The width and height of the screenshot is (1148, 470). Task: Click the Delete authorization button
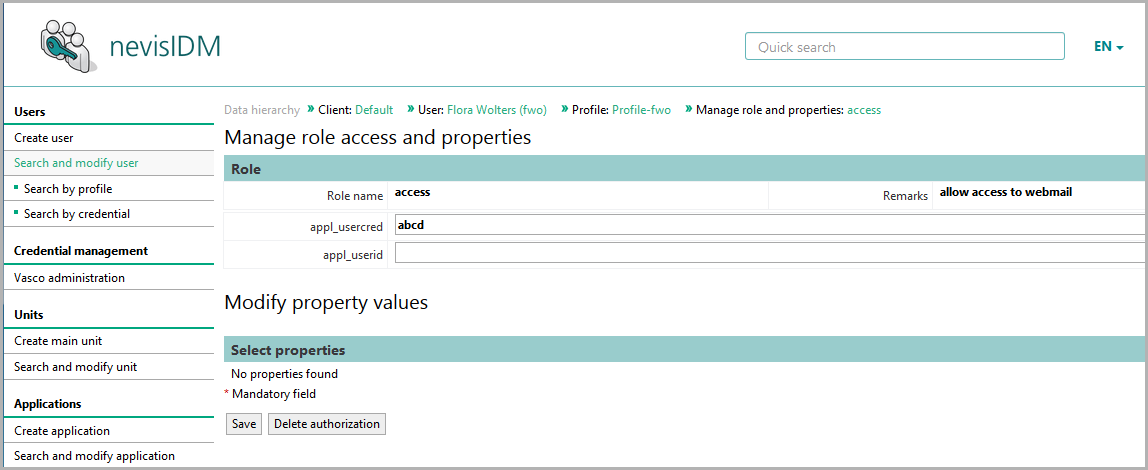[x=327, y=424]
